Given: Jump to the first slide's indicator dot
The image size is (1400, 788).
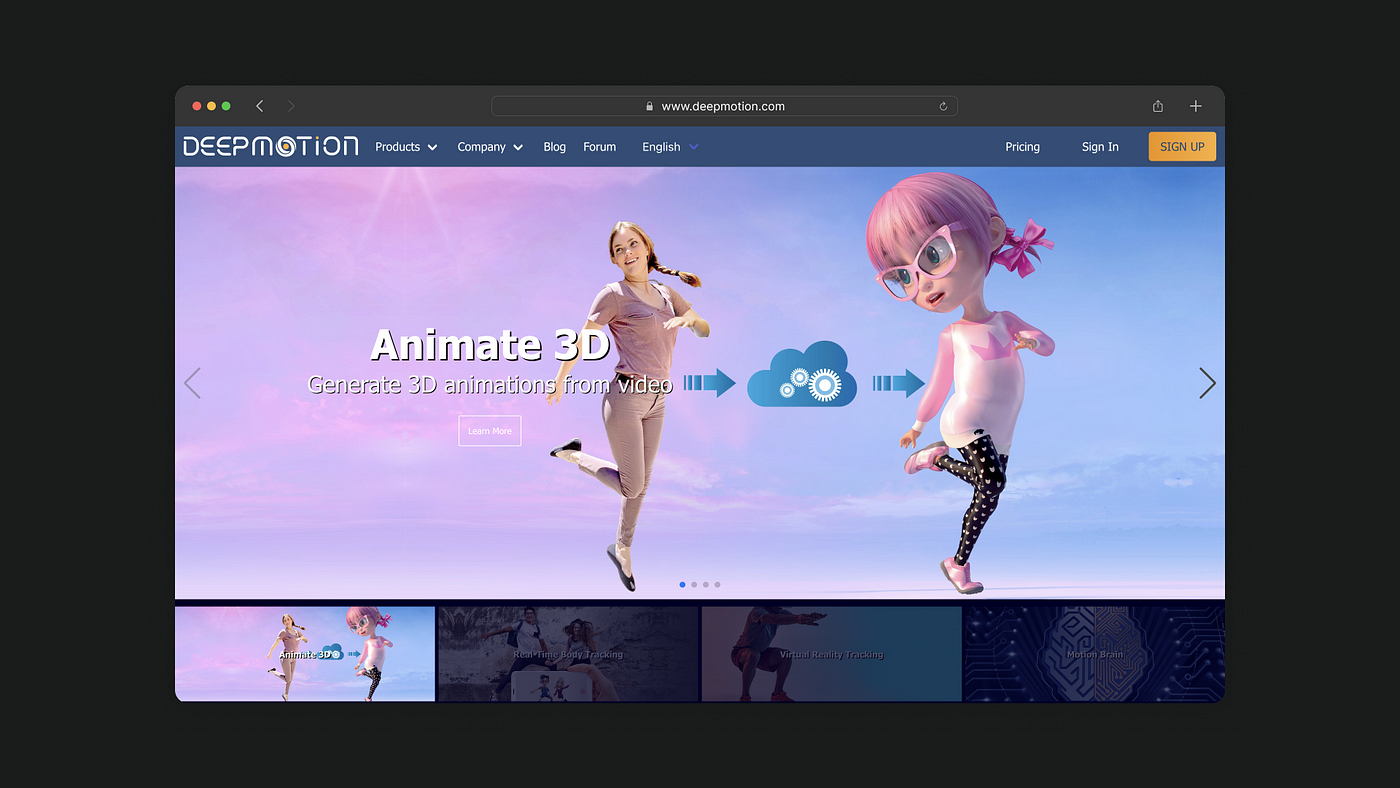Looking at the screenshot, I should click(x=683, y=584).
